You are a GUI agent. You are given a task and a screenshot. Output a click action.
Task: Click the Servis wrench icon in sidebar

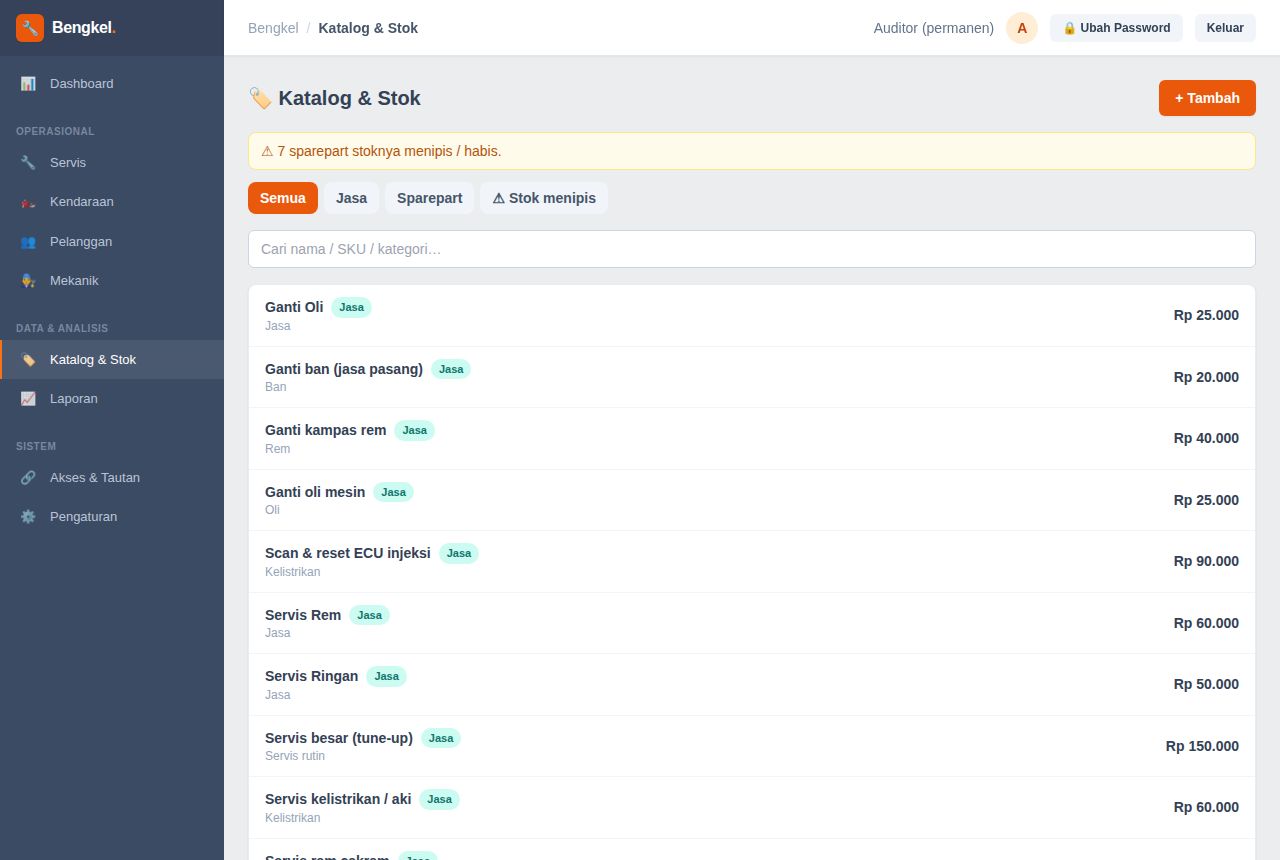28,163
